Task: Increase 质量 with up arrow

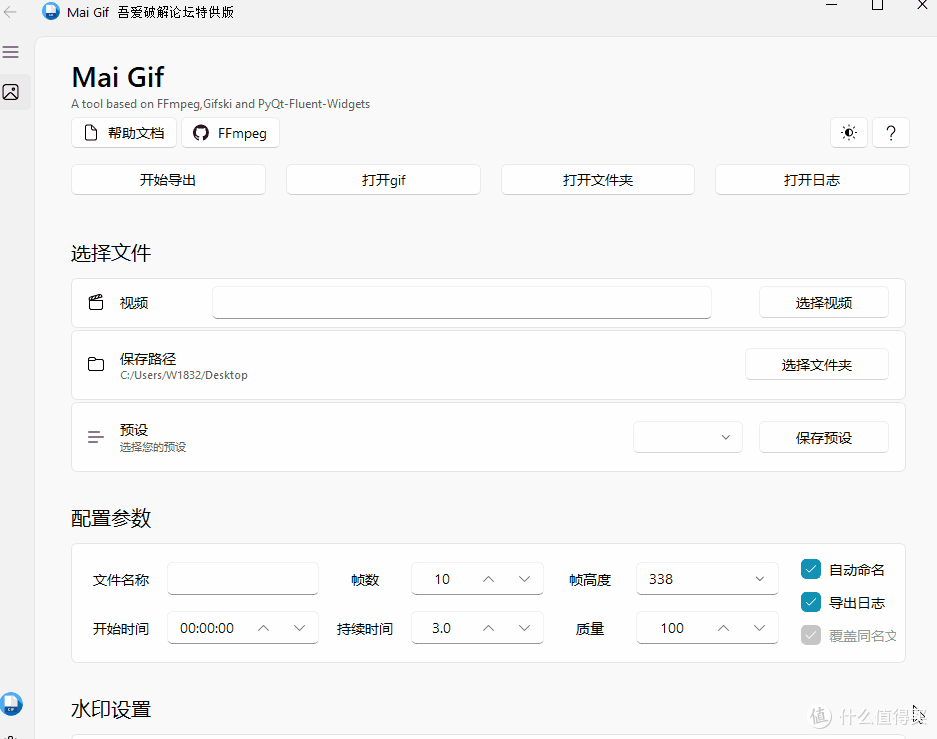Action: 723,628
